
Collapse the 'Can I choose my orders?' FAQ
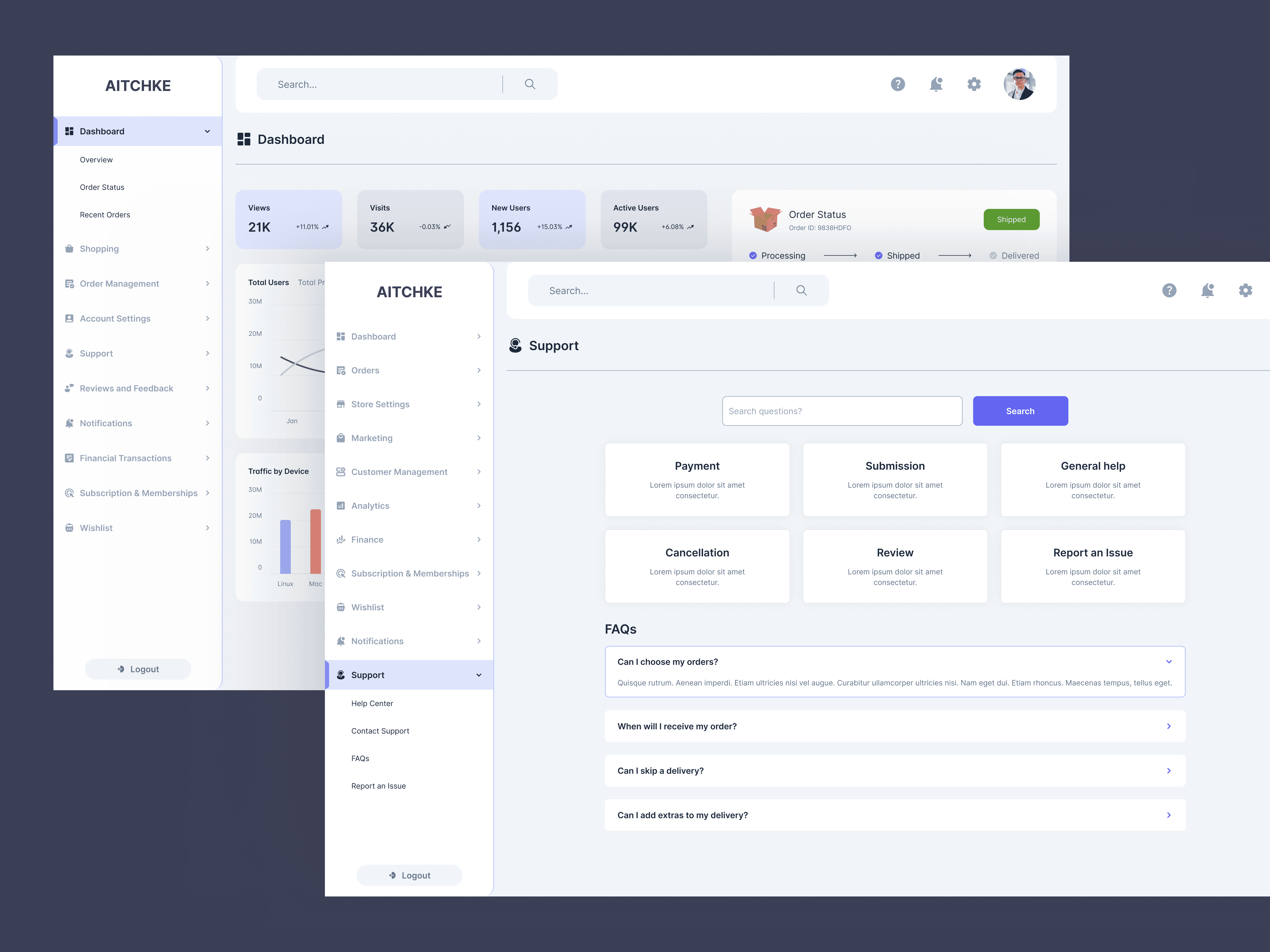(1168, 662)
